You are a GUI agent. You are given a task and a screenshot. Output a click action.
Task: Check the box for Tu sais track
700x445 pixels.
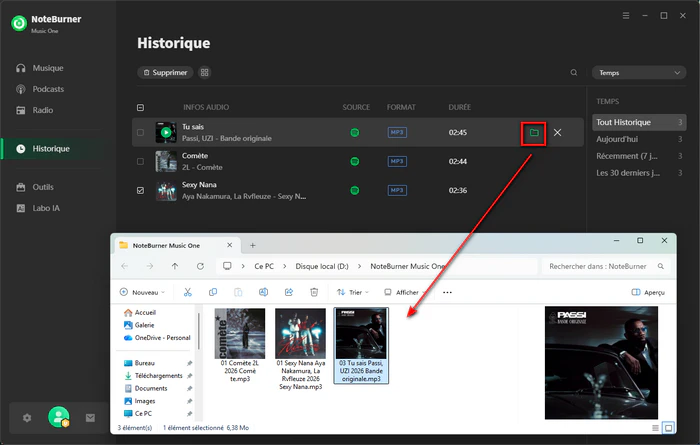pos(140,133)
